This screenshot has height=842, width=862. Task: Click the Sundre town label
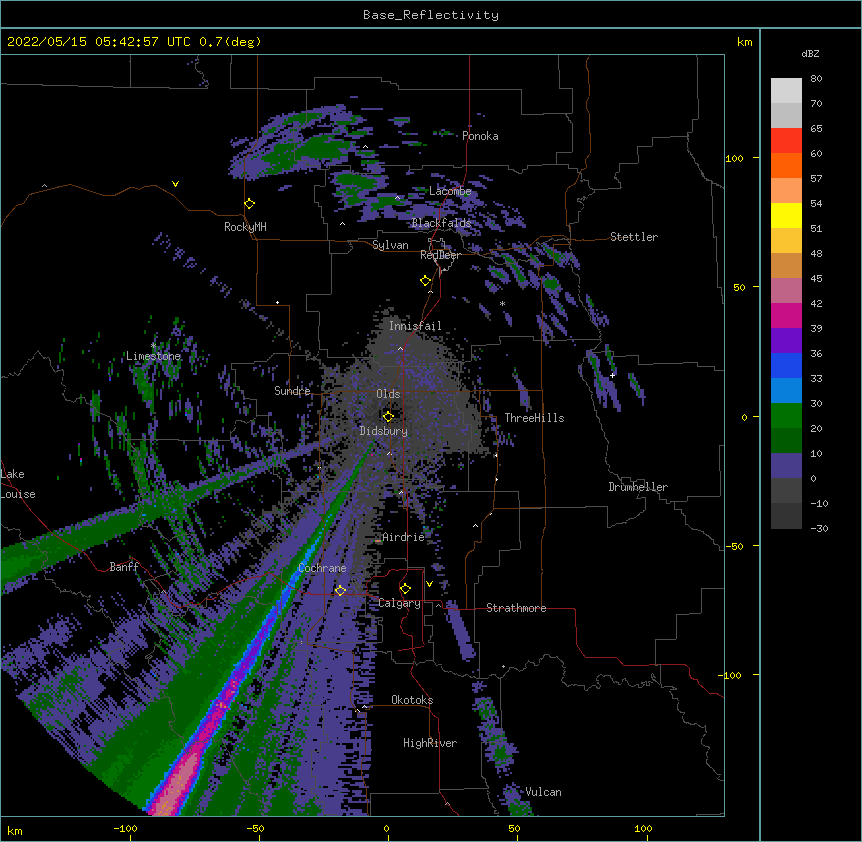(292, 391)
